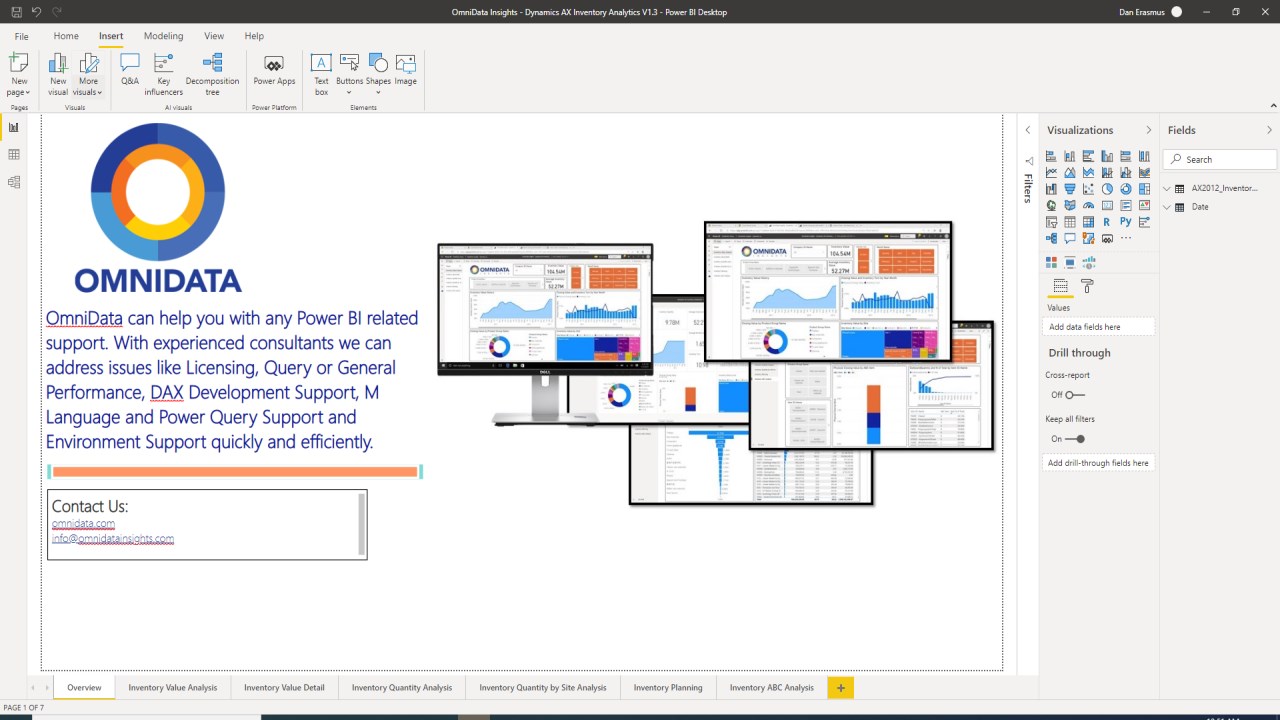The width and height of the screenshot is (1280, 720).
Task: Collapse the Fields pane
Action: [x=1269, y=130]
